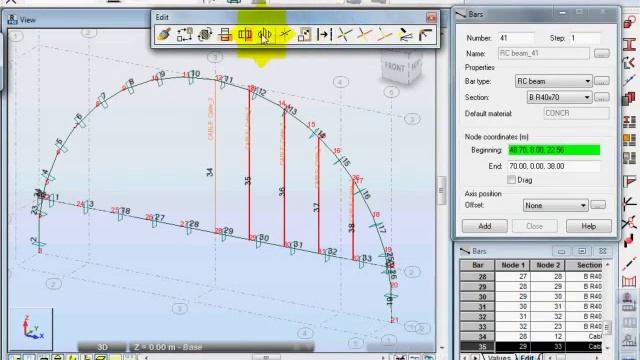Screen dimensions: 640x360
Task: Click the ellipsis button next to Offset
Action: [x=598, y=205]
